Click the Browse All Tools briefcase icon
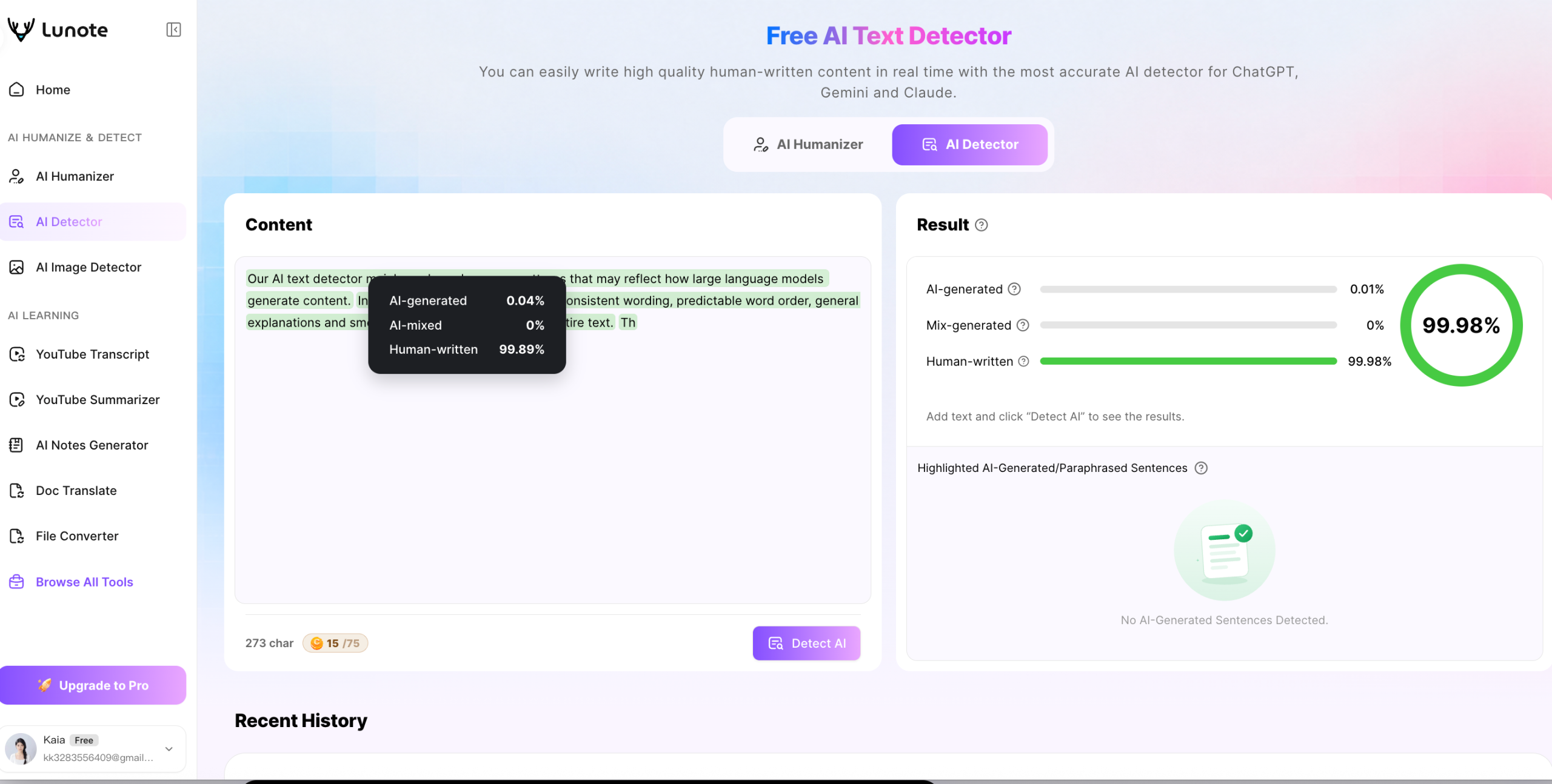 pyautogui.click(x=17, y=582)
